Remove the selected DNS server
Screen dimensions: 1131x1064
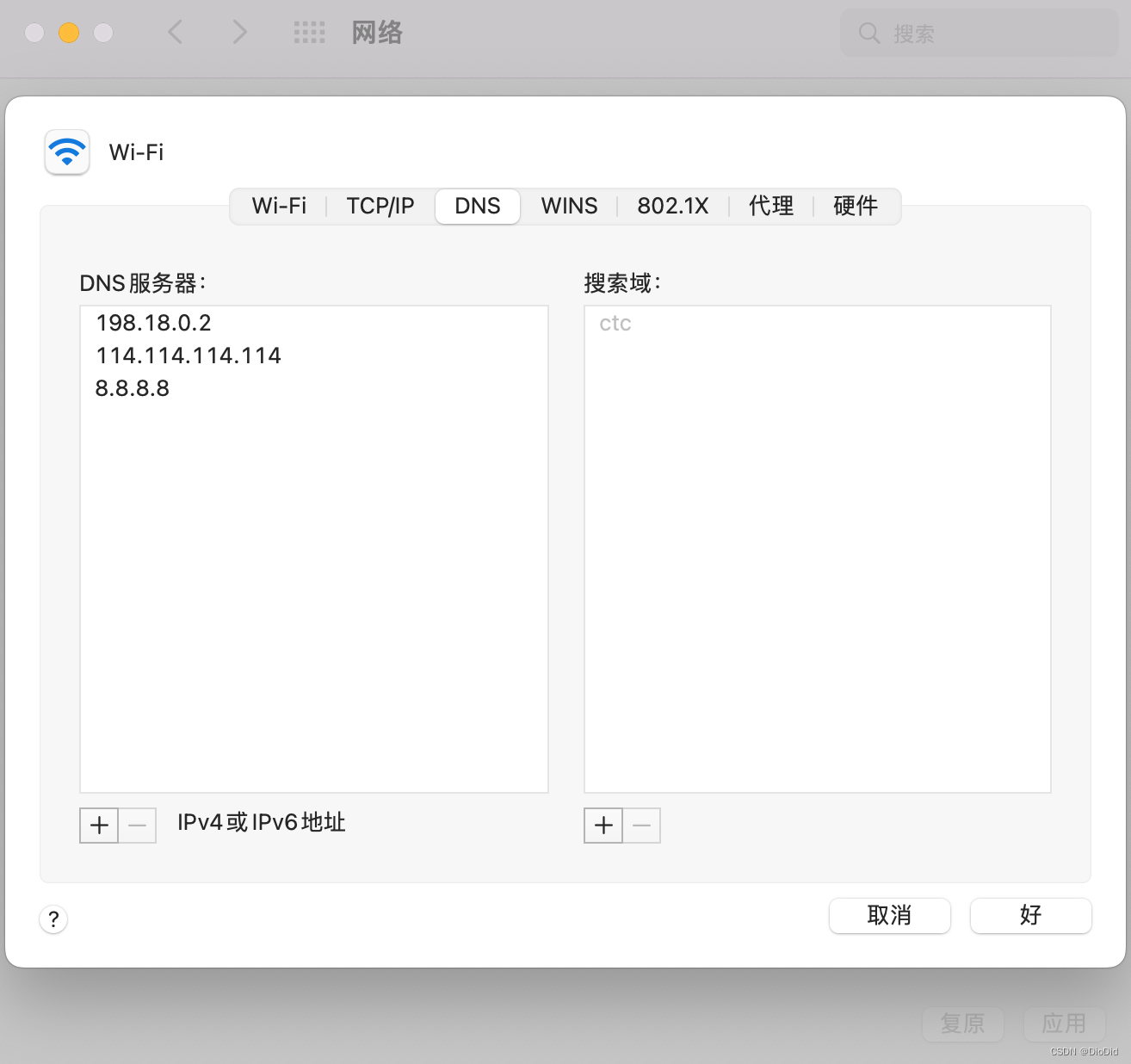click(x=138, y=826)
